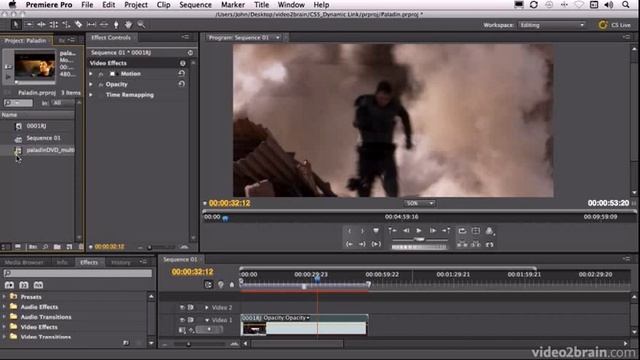Expand the Video Effects folder

coord(4,327)
